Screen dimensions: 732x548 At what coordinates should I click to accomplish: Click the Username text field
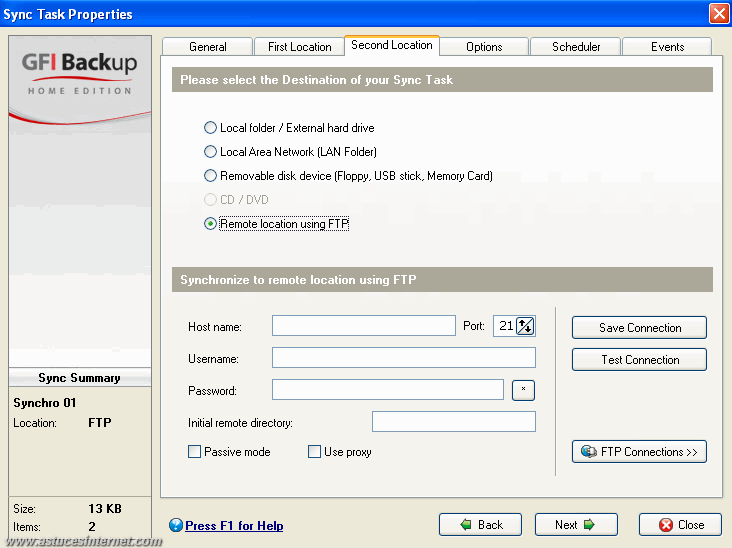[x=404, y=358]
